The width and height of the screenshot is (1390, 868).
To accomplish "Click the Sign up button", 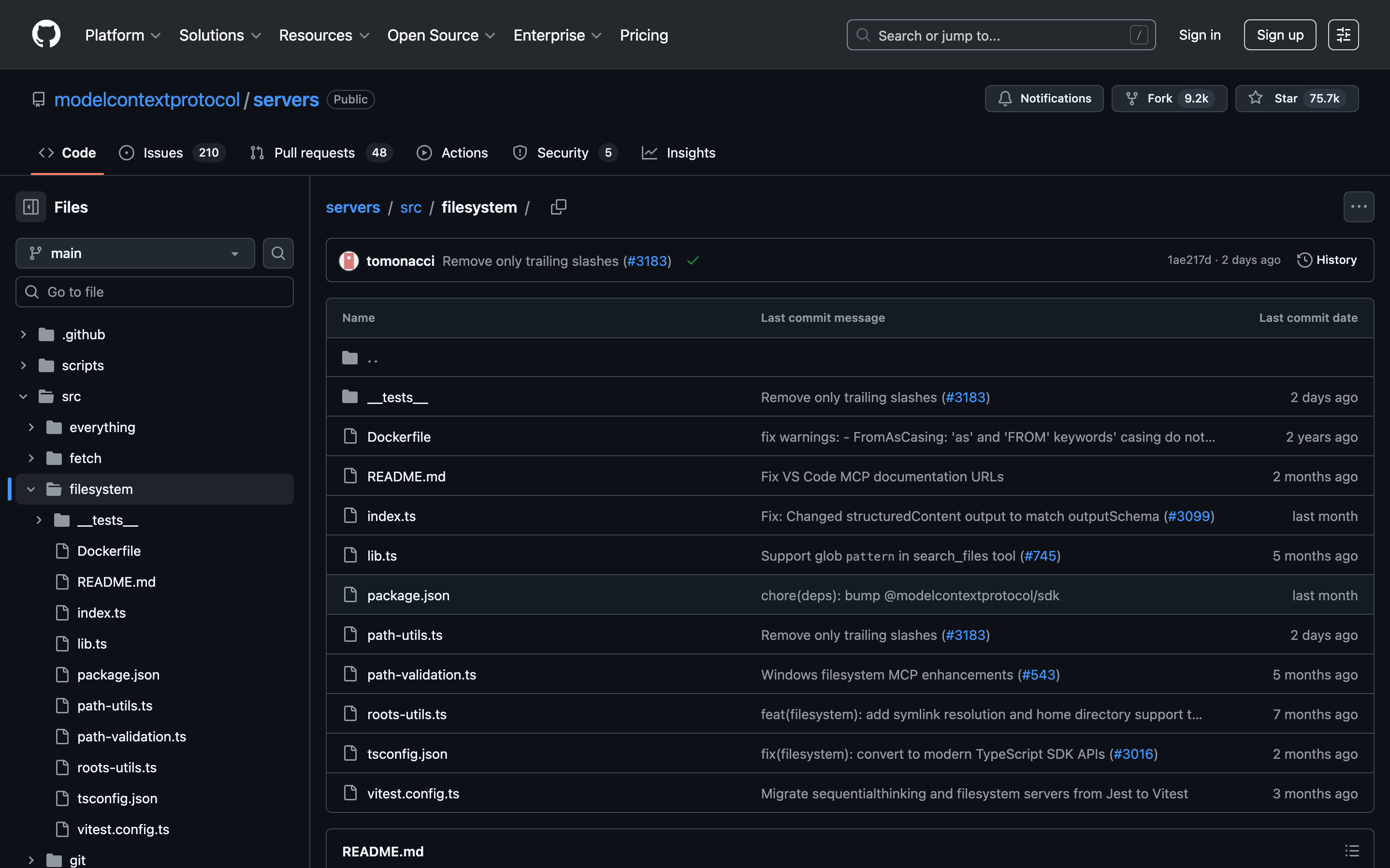I will (1279, 35).
